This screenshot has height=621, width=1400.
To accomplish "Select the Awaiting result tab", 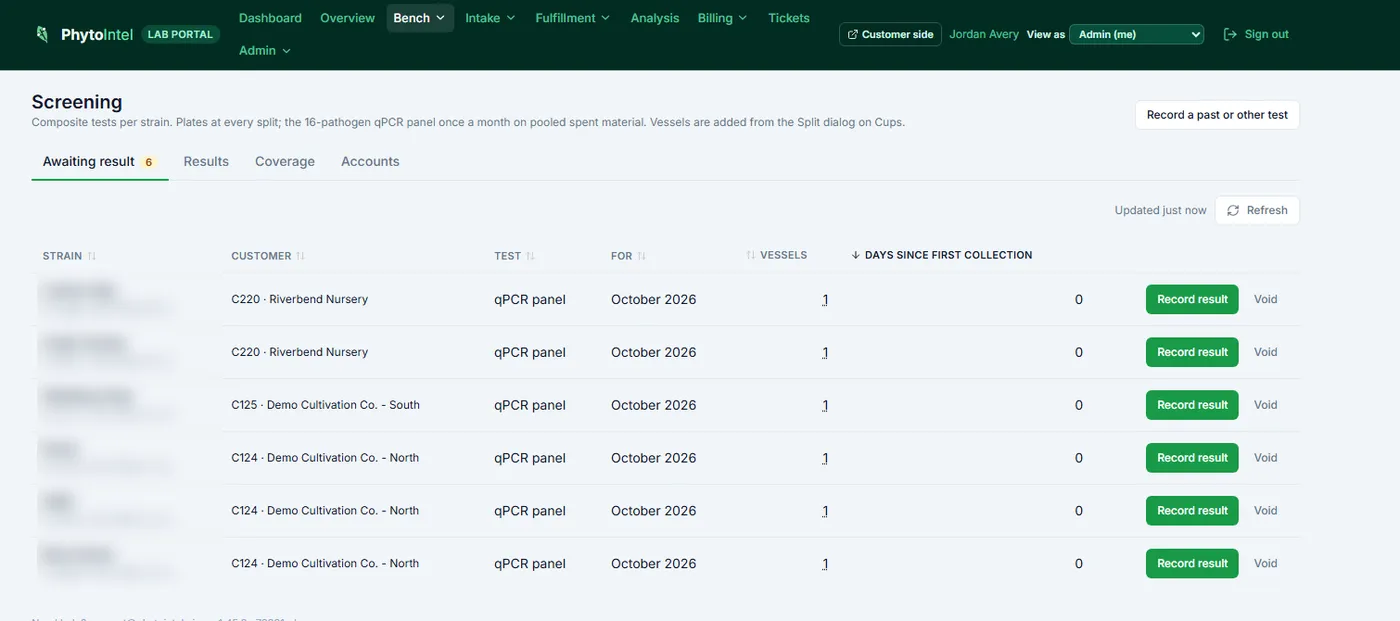I will (x=100, y=162).
